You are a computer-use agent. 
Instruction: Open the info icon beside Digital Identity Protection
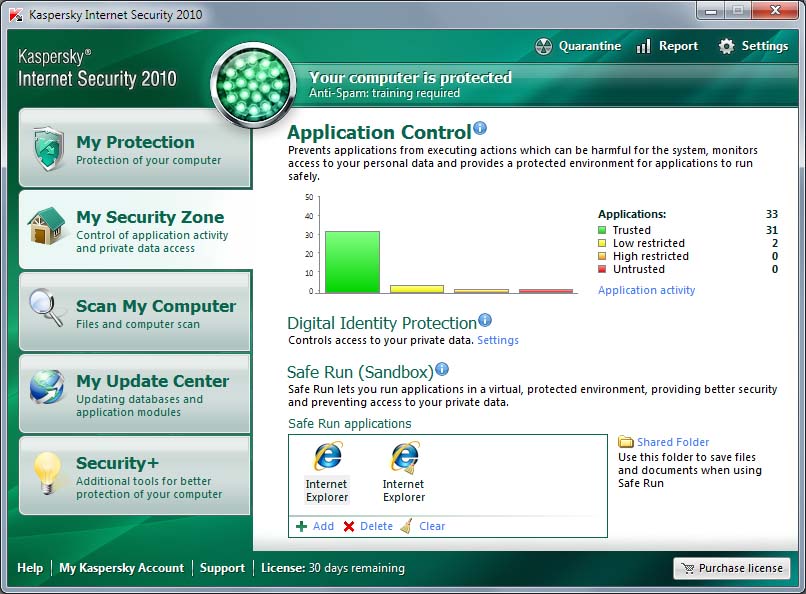tap(485, 320)
